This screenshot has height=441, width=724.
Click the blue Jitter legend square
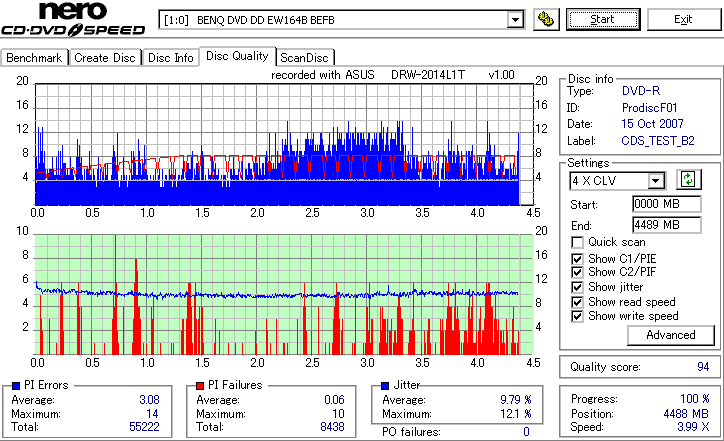tap(385, 385)
